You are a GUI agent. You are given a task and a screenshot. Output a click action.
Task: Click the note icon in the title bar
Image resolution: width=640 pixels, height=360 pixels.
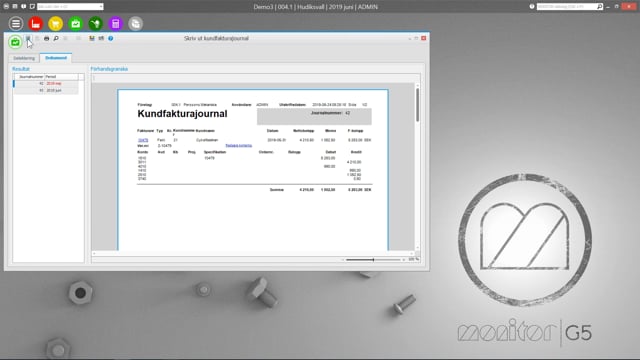(32, 7)
